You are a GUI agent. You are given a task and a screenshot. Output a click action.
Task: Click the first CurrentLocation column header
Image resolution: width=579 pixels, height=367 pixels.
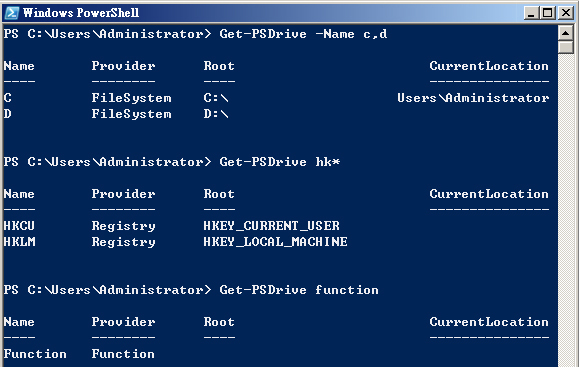[489, 66]
